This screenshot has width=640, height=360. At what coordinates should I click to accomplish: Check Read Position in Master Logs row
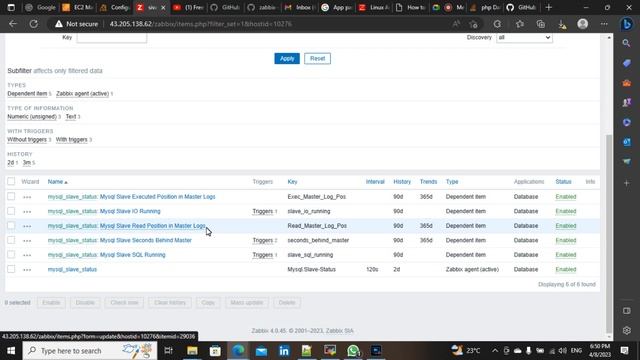(11, 225)
